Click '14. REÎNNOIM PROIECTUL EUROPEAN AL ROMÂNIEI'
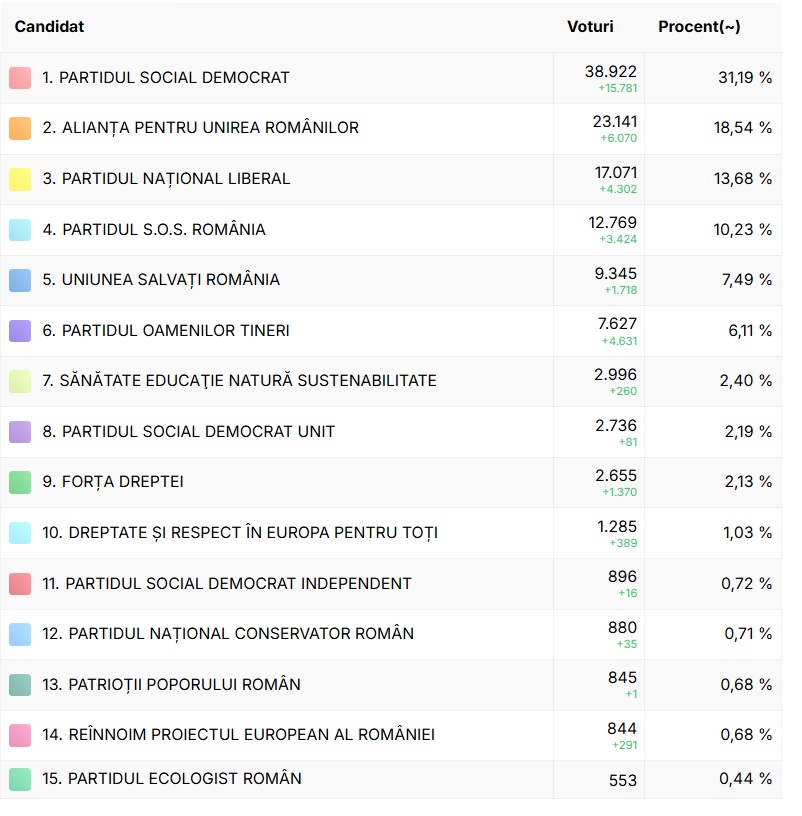Image resolution: width=802 pixels, height=816 pixels. point(238,734)
